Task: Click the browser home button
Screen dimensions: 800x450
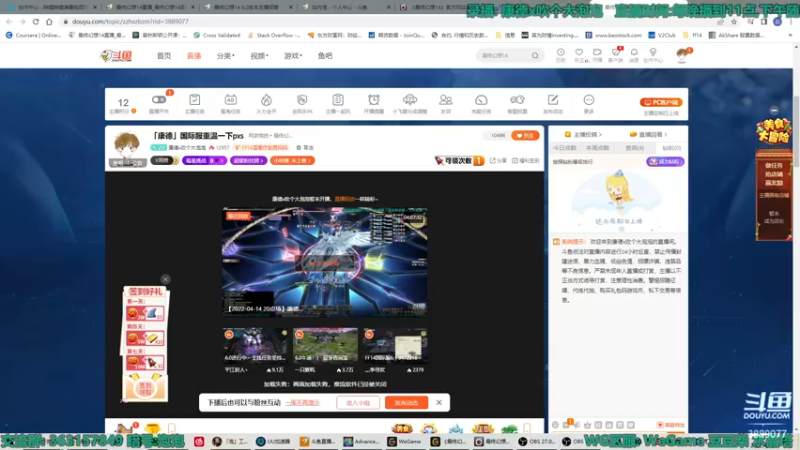Action: click(49, 21)
